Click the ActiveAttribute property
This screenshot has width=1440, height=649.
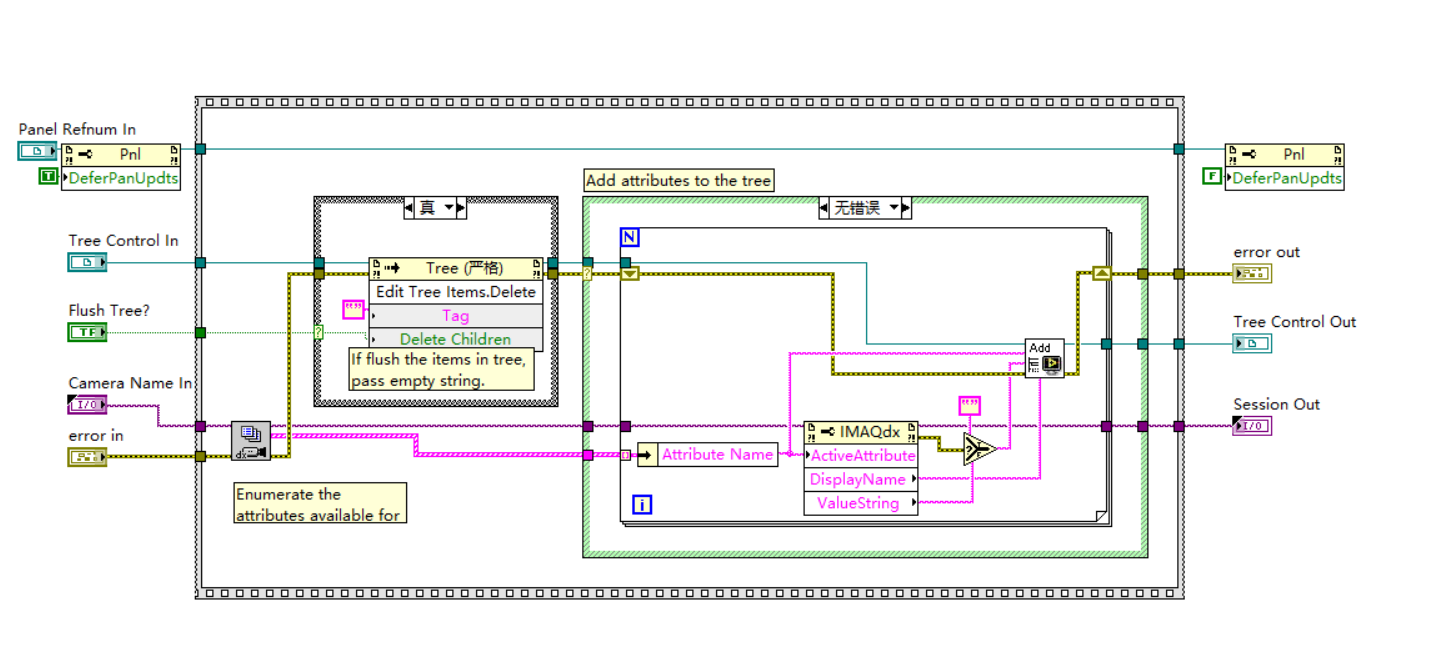[861, 456]
